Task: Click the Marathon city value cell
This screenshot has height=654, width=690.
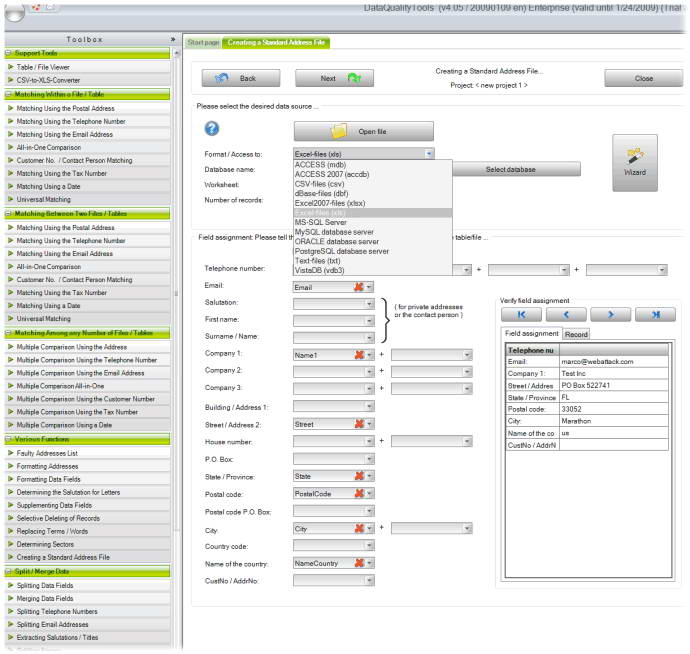Action: coord(614,421)
